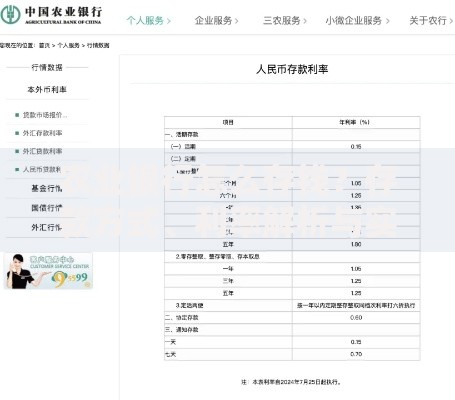This screenshot has height=400, width=455.
Task: Click the 2024年7月25日 effective-date note
Action: coord(291,382)
